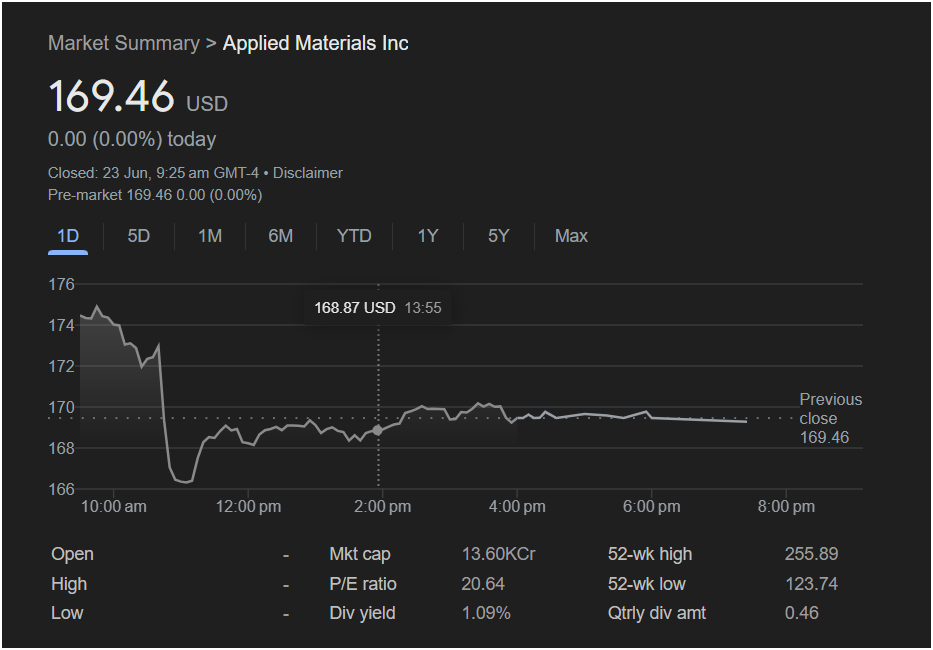Click the 166 price axis label

click(62, 489)
